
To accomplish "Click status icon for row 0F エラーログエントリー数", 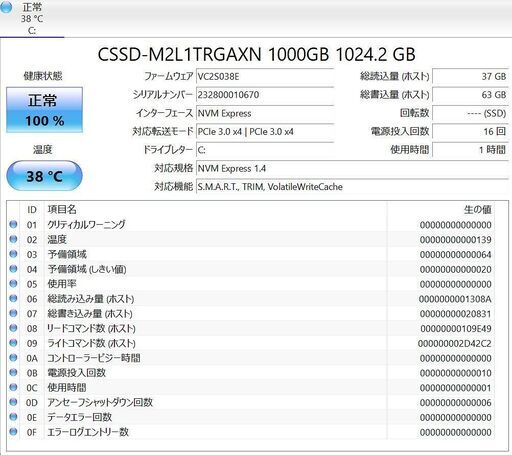I will tap(13, 432).
